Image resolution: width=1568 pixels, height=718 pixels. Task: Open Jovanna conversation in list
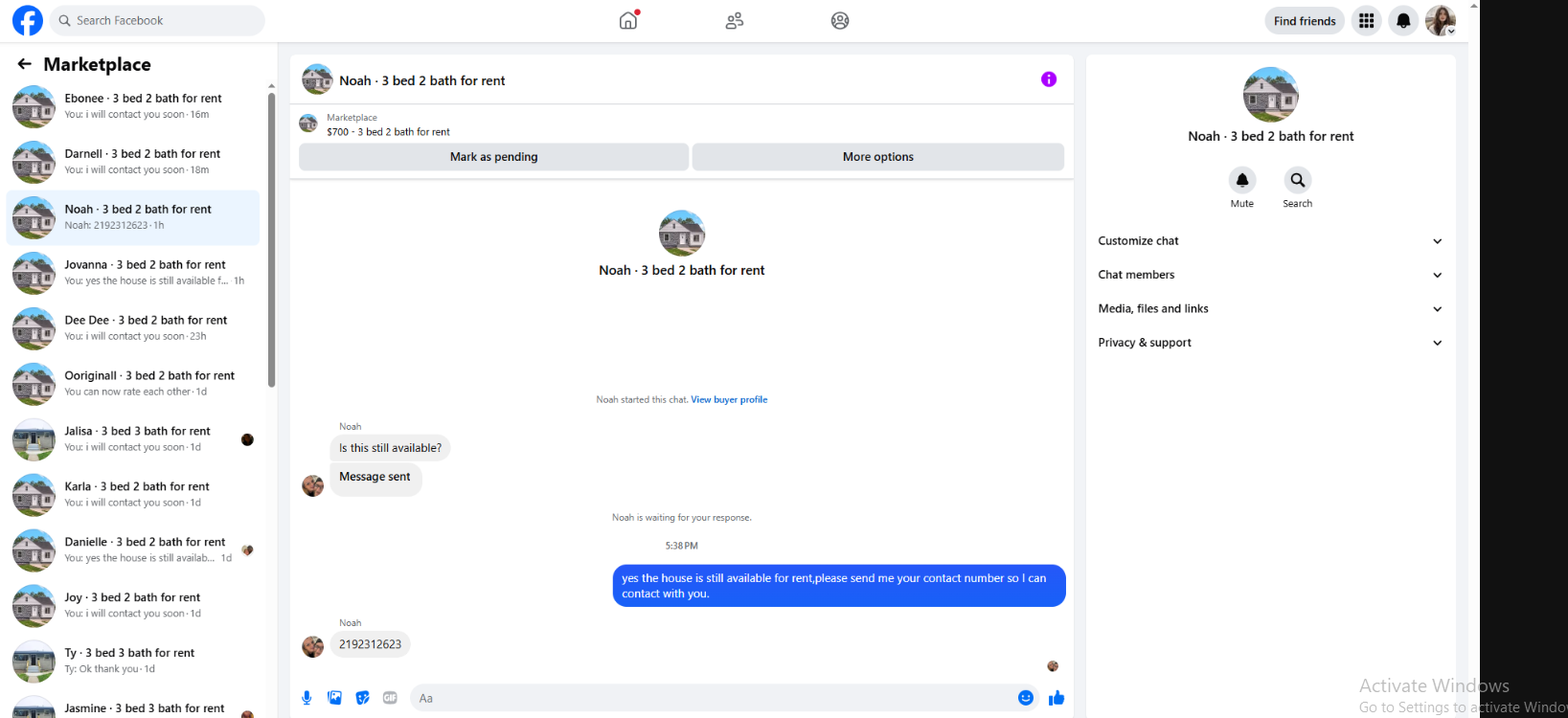133,273
